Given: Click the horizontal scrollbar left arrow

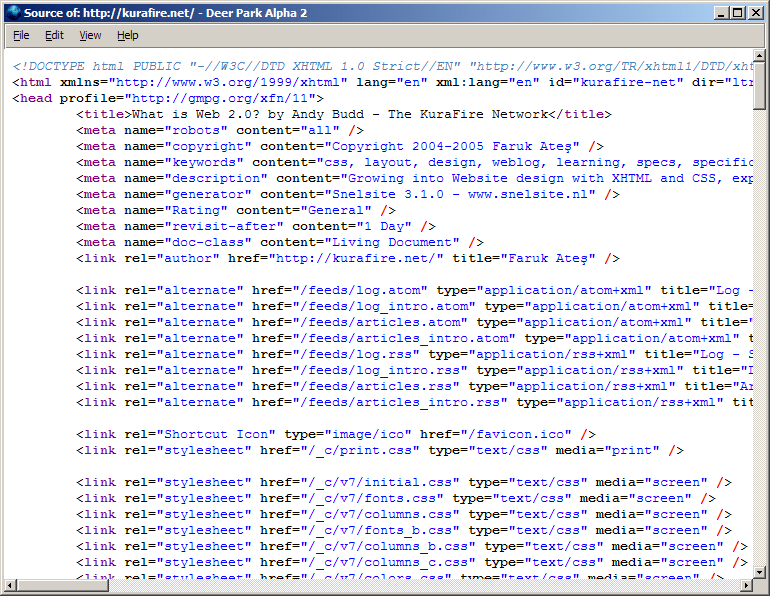Looking at the screenshot, I should coord(12,585).
